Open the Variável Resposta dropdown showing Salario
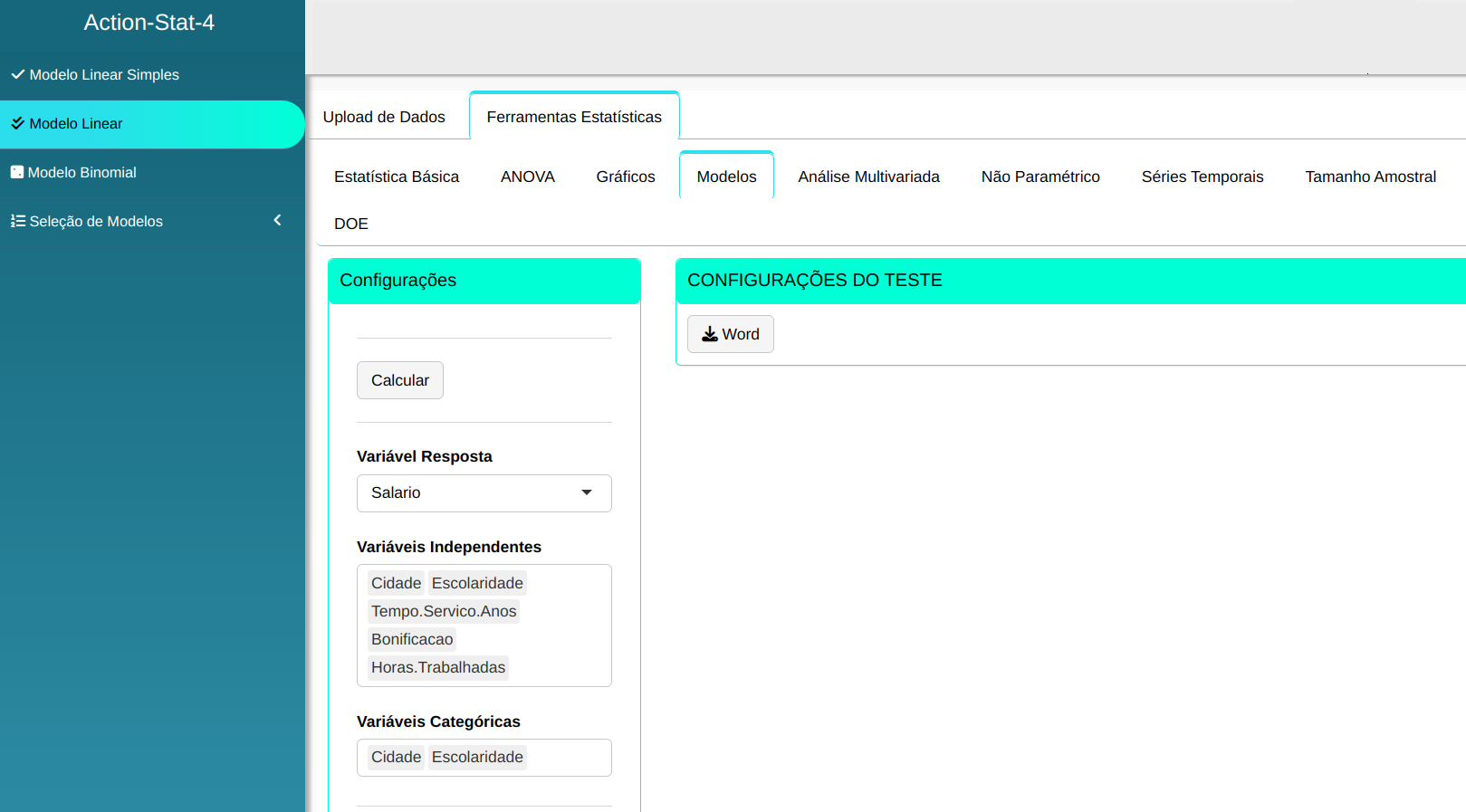 471,493
